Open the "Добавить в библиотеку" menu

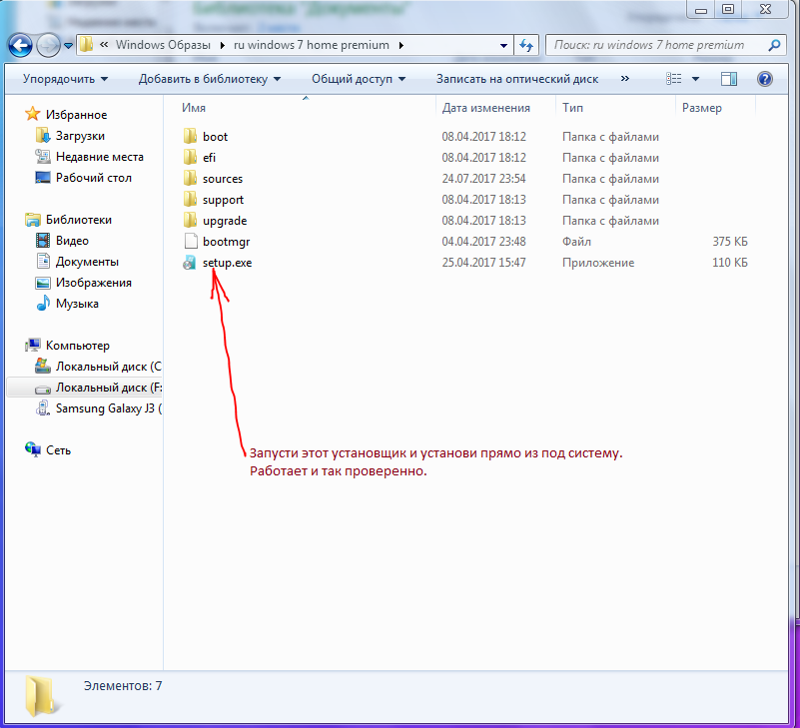(209, 79)
